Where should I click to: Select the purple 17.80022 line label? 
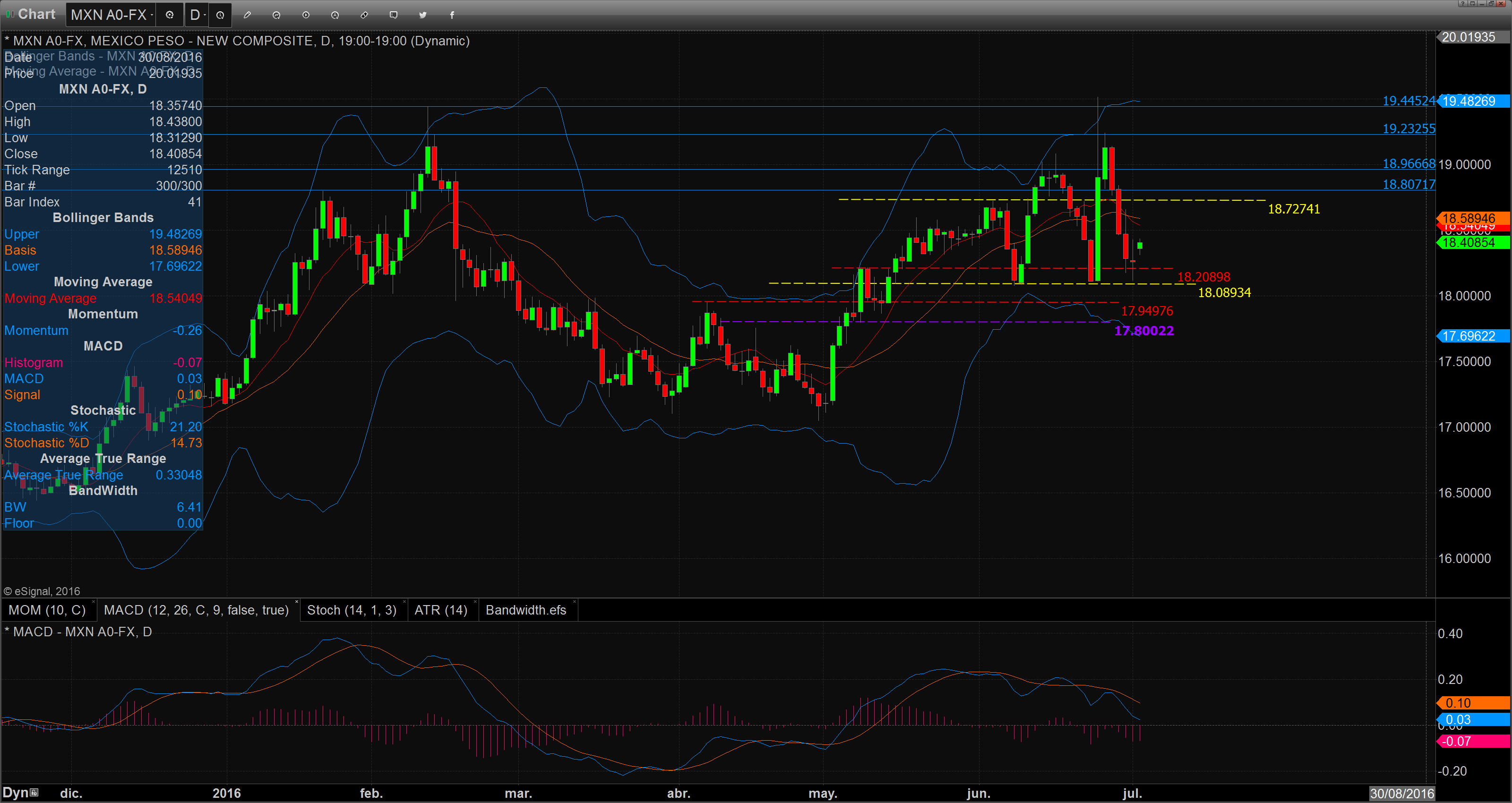[1144, 331]
